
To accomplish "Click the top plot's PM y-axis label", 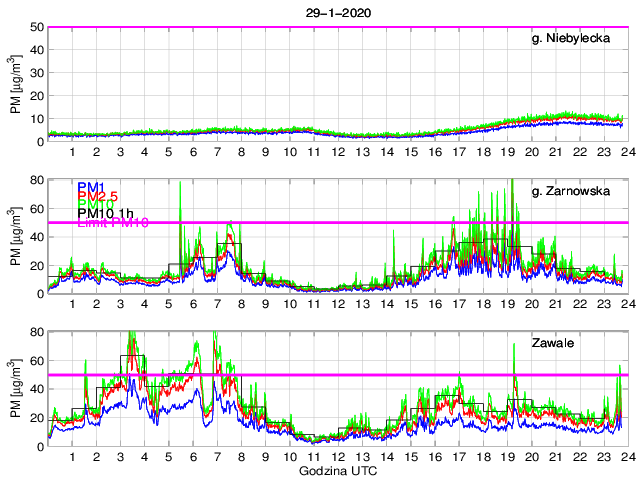I will [x=17, y=85].
